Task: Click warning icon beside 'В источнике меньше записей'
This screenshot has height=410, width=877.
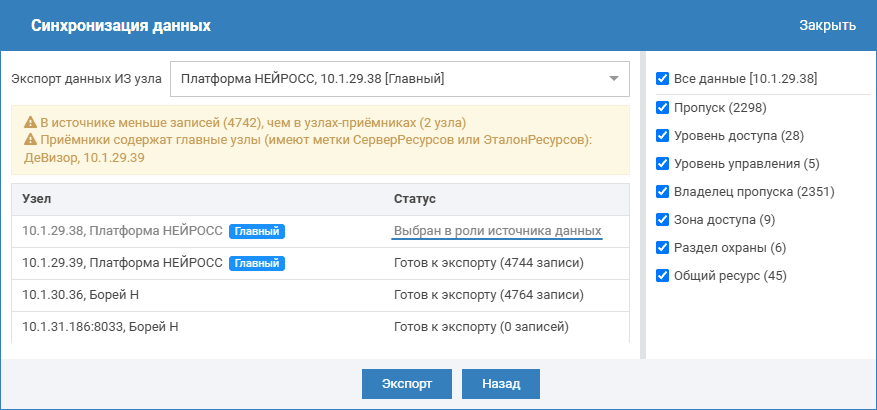Action: tap(30, 122)
